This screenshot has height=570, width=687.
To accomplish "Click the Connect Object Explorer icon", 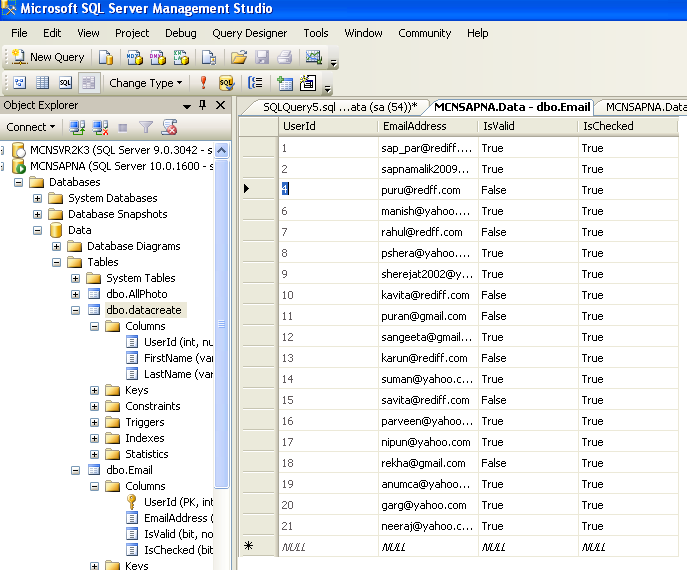I will [x=77, y=127].
